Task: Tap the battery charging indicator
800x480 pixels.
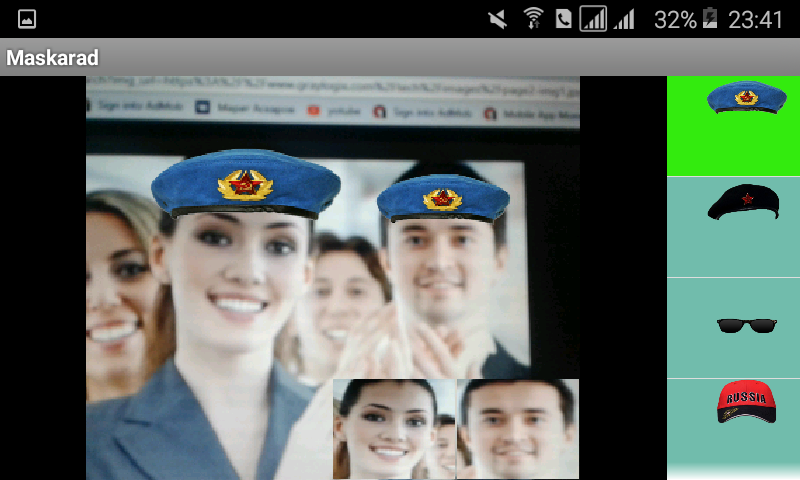Action: 710,18
